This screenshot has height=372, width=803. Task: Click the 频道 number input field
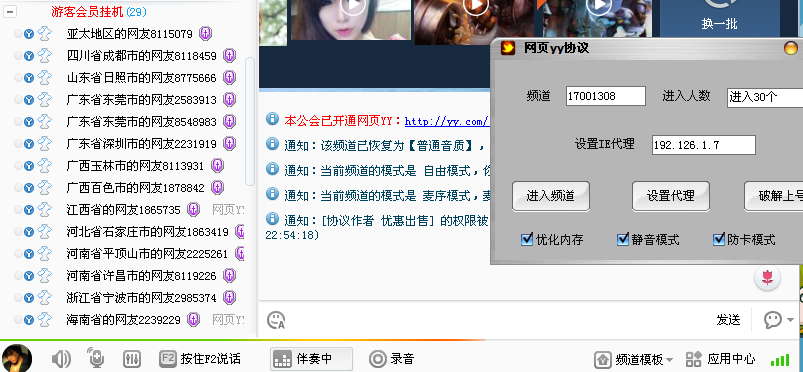pos(606,96)
